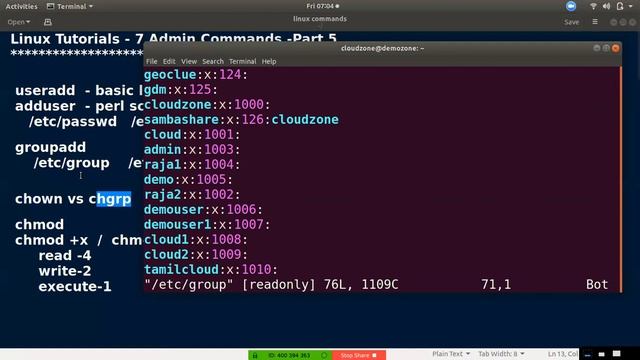The image size is (640, 360).
Task: Open the Plain Text language dropdown
Action: click(451, 354)
